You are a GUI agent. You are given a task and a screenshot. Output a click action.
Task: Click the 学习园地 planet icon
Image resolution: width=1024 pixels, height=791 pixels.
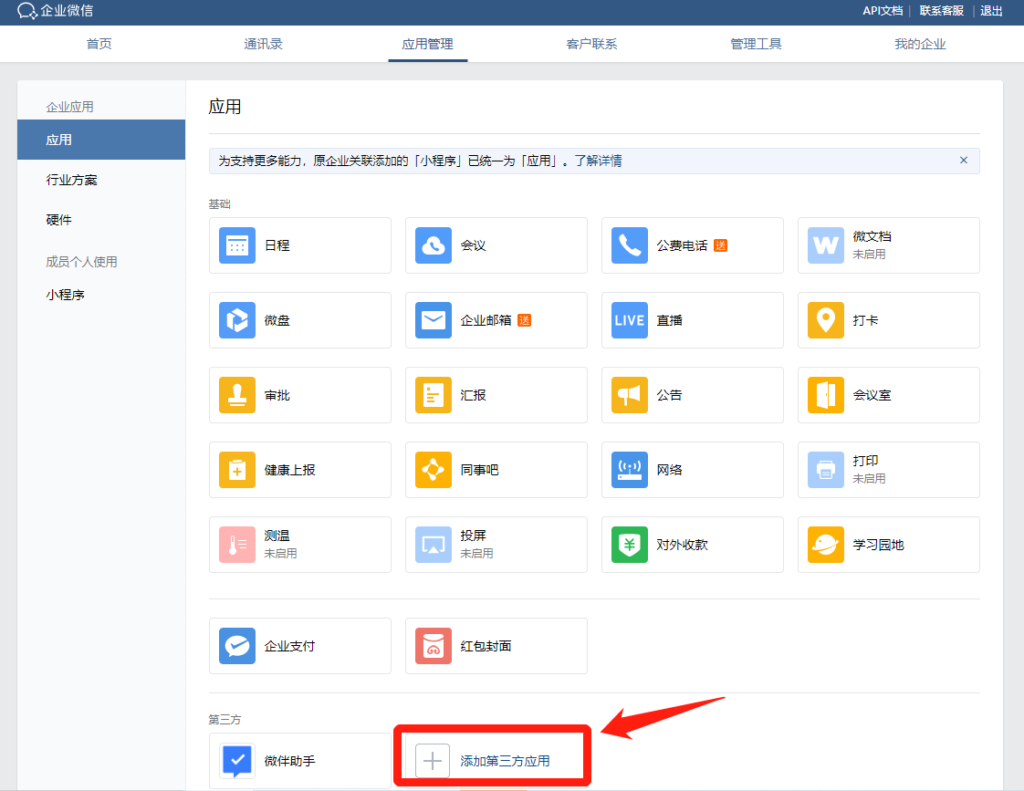coord(825,545)
